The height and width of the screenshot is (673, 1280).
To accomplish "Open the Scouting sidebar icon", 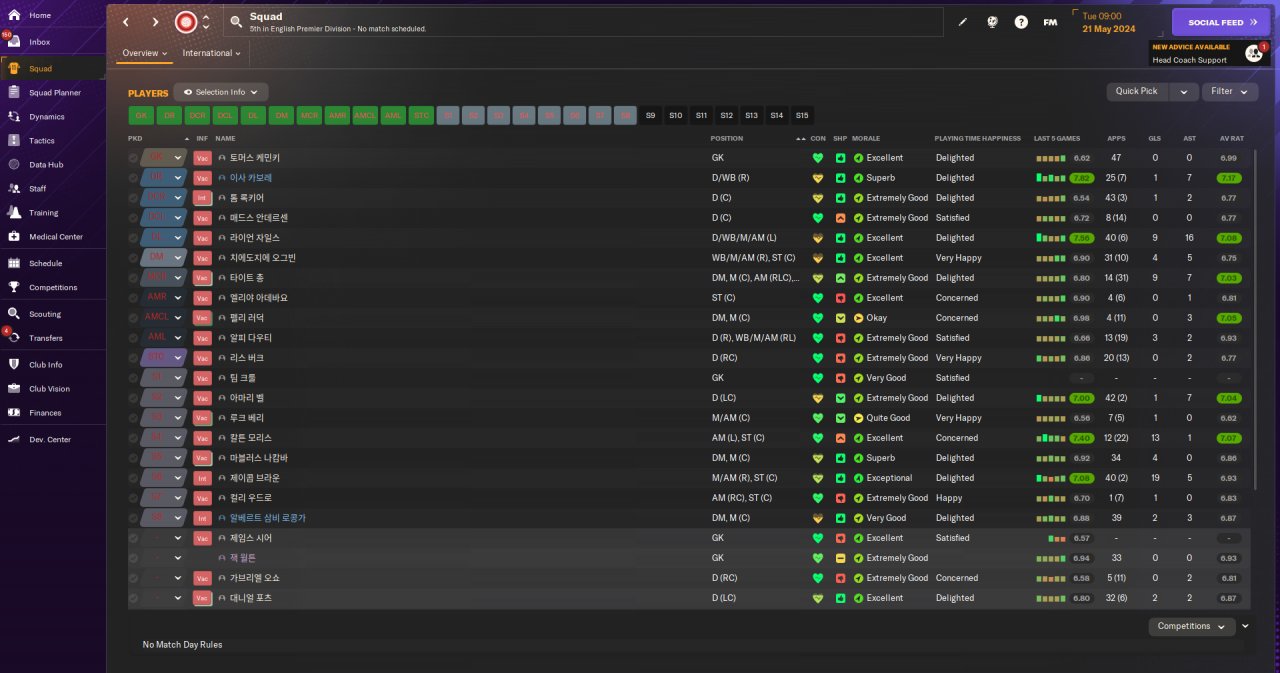I will (x=14, y=314).
